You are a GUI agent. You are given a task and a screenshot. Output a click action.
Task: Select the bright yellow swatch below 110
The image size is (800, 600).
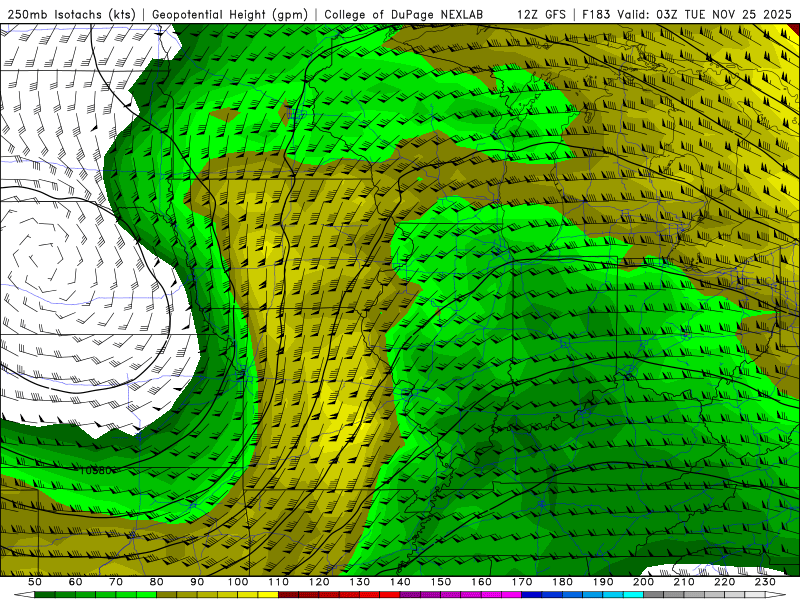[x=268, y=594]
